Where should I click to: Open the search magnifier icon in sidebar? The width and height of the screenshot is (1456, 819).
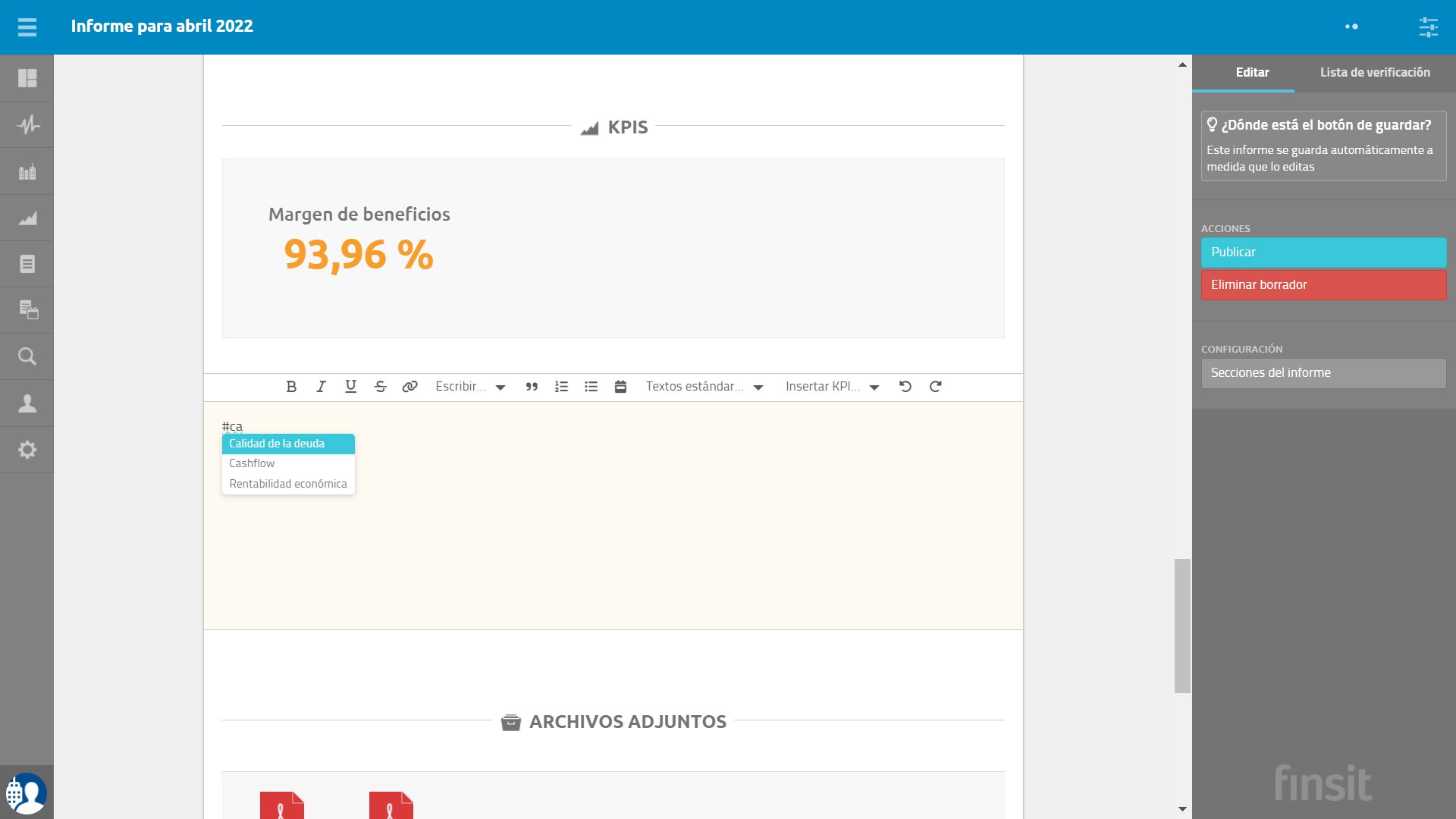point(27,356)
